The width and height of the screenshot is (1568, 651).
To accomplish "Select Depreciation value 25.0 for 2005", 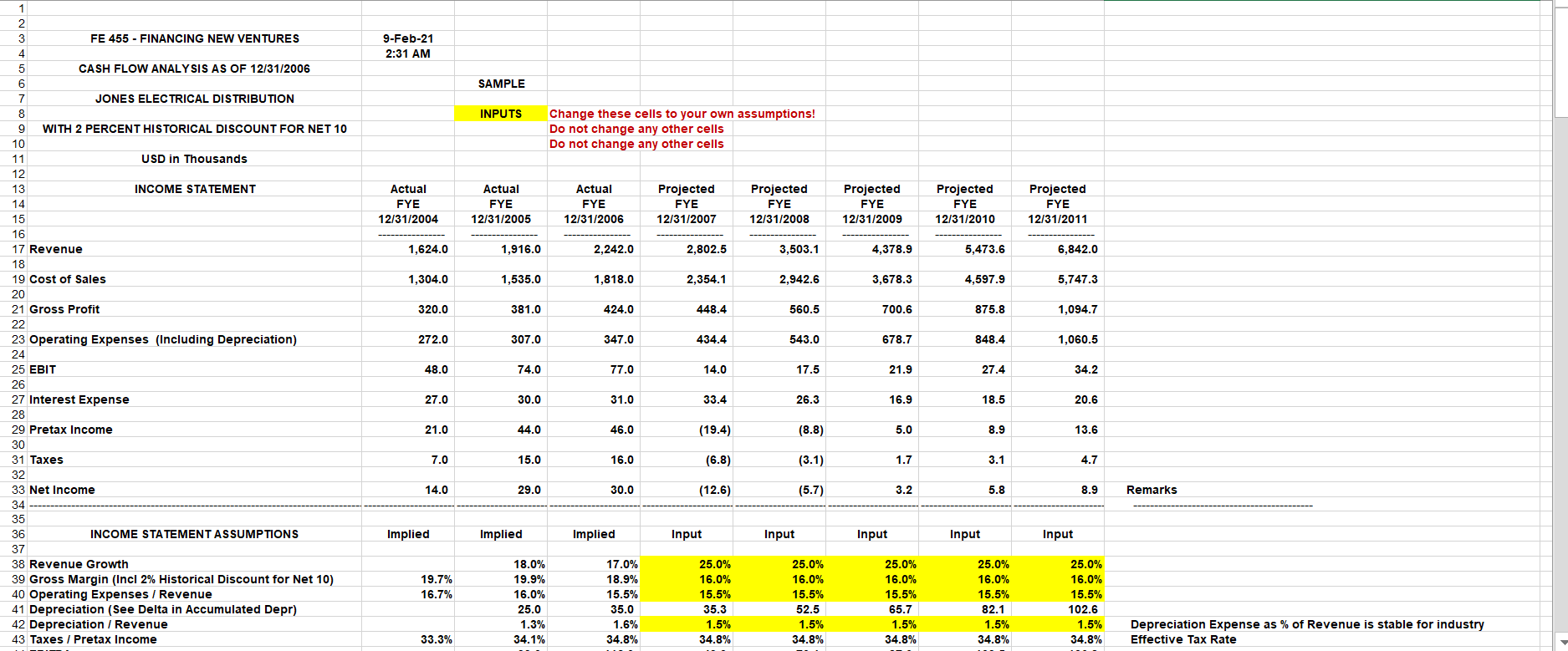I will [x=529, y=609].
